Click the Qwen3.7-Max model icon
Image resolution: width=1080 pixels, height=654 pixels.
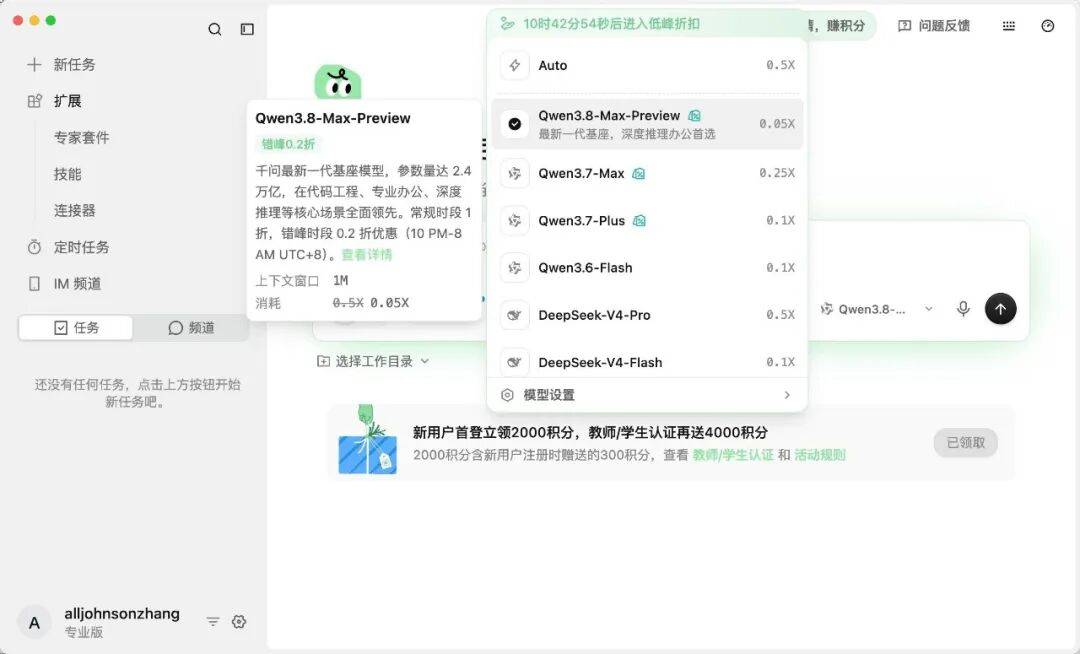pos(515,173)
